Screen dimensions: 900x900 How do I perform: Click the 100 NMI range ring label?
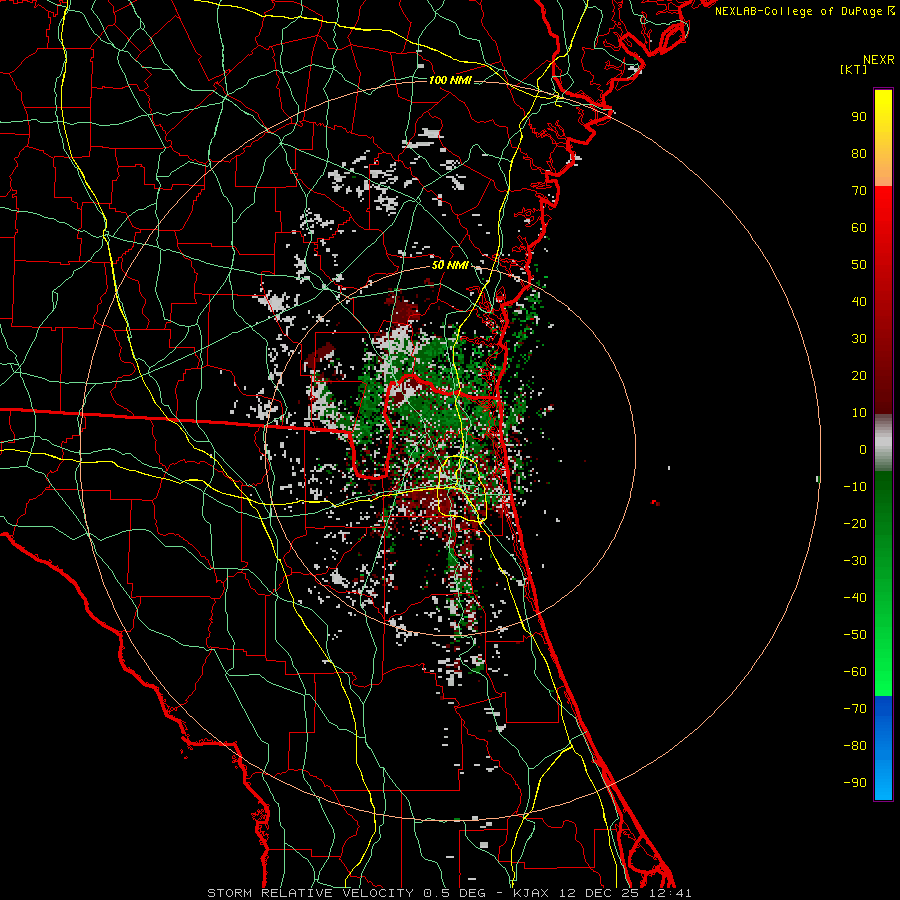coord(450,80)
